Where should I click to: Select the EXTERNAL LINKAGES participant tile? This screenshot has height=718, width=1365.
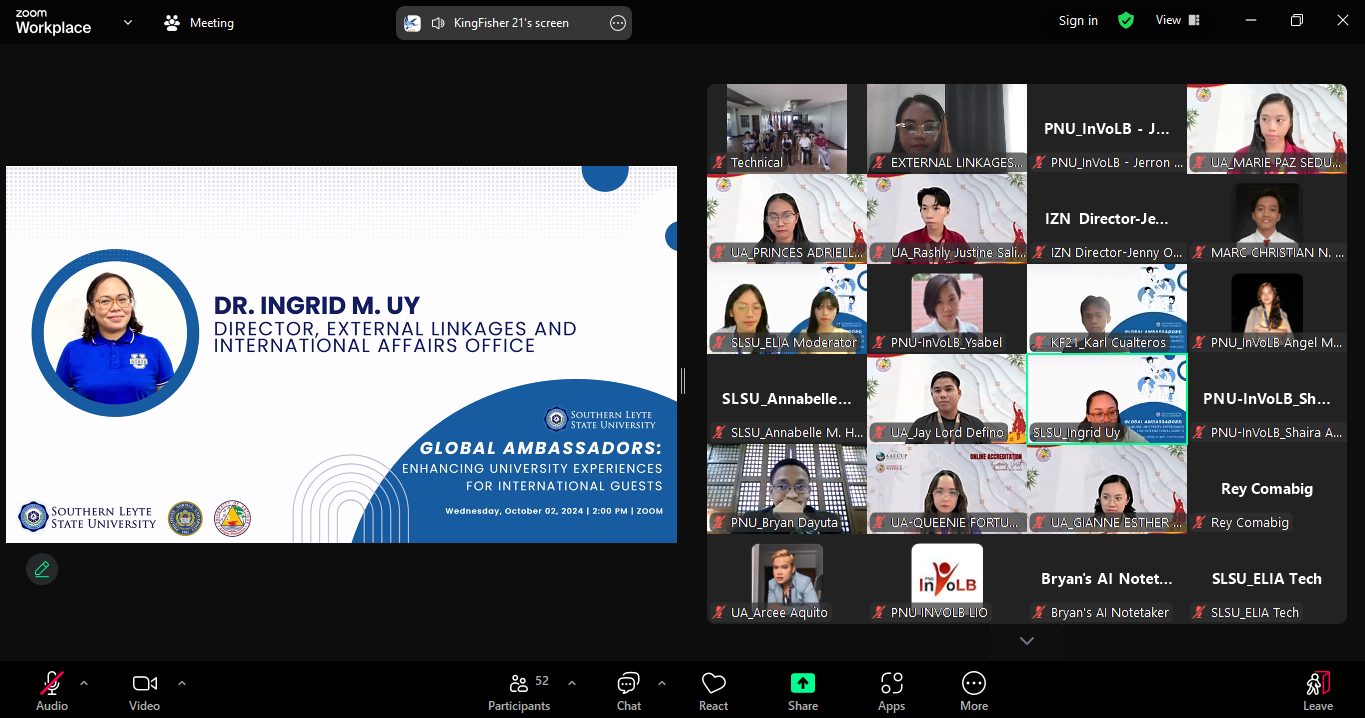point(947,129)
